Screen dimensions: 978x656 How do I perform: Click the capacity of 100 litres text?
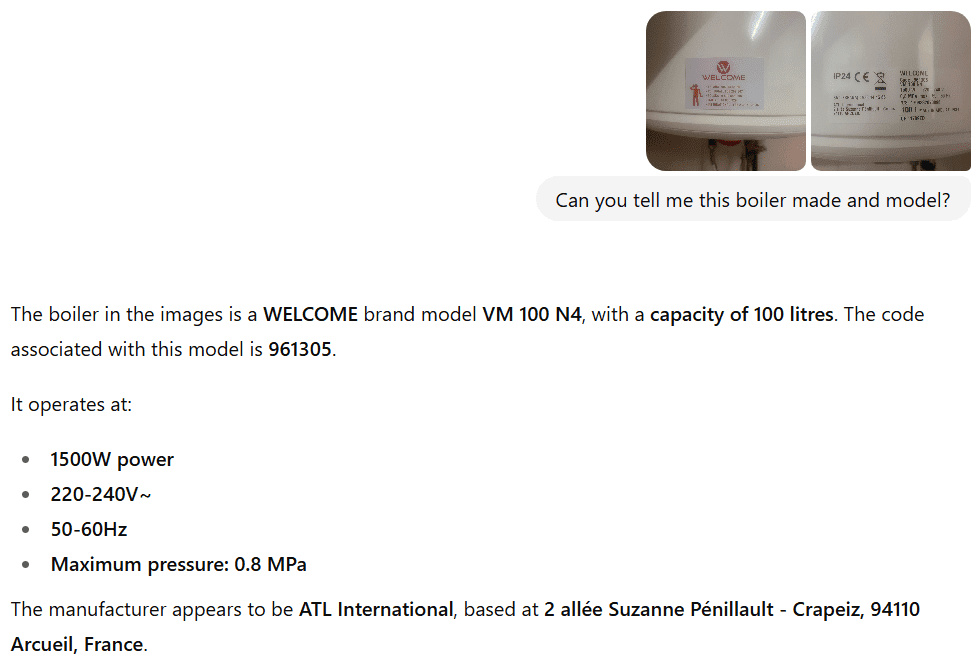(742, 314)
